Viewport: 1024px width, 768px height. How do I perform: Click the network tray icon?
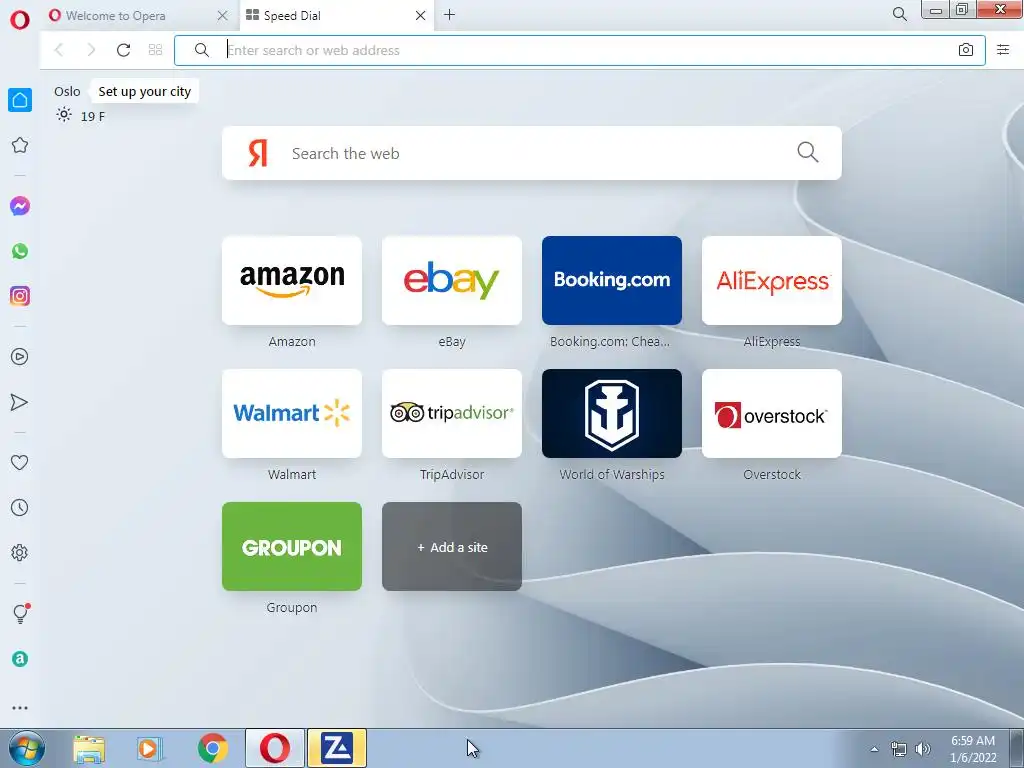click(x=899, y=749)
